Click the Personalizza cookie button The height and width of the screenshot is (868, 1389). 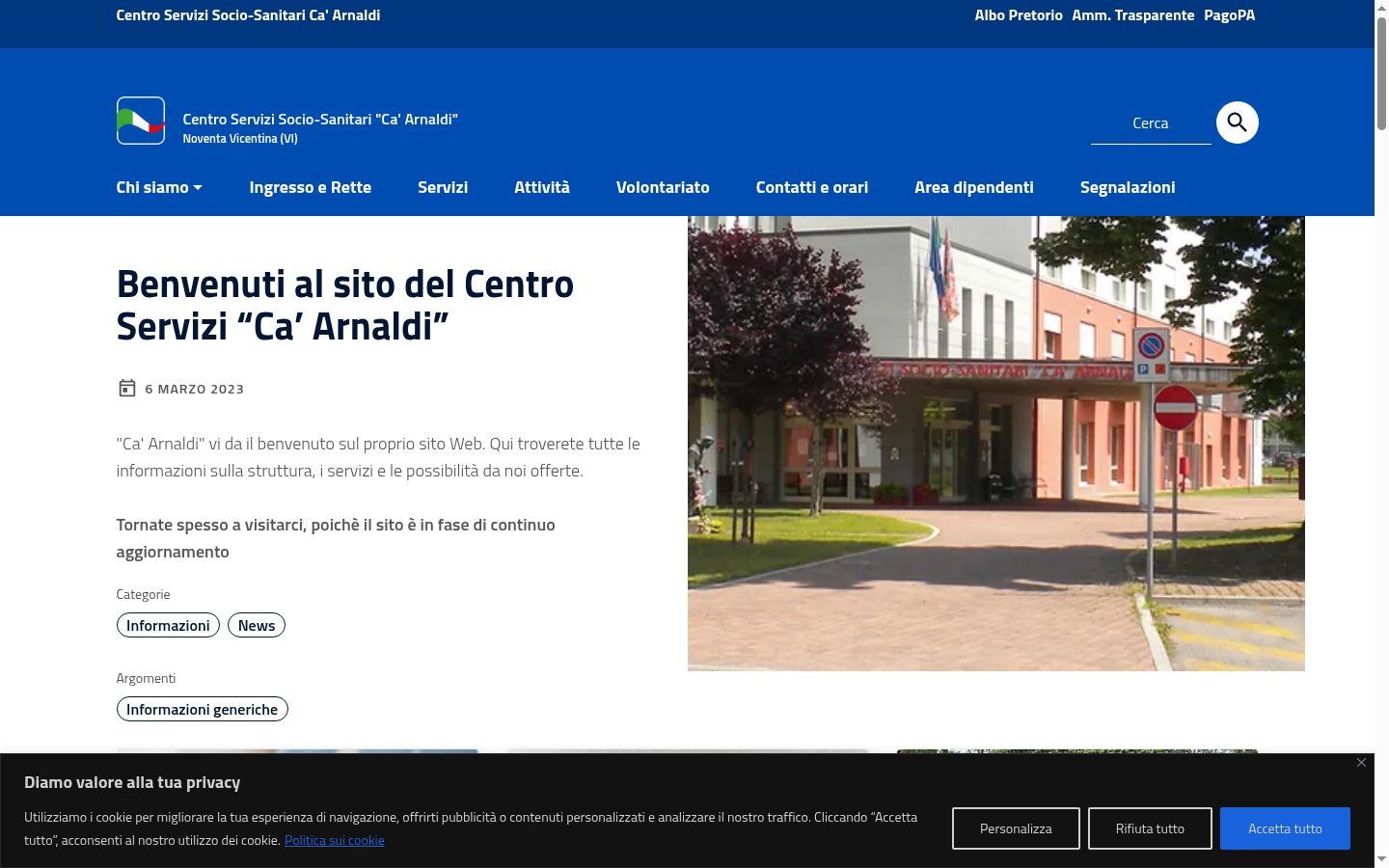click(x=1016, y=828)
